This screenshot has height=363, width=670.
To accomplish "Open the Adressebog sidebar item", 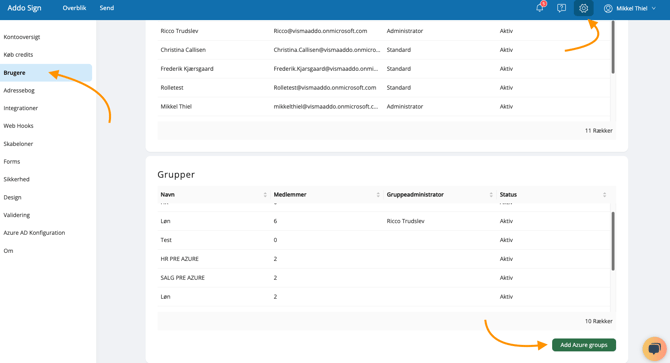I will [19, 91].
